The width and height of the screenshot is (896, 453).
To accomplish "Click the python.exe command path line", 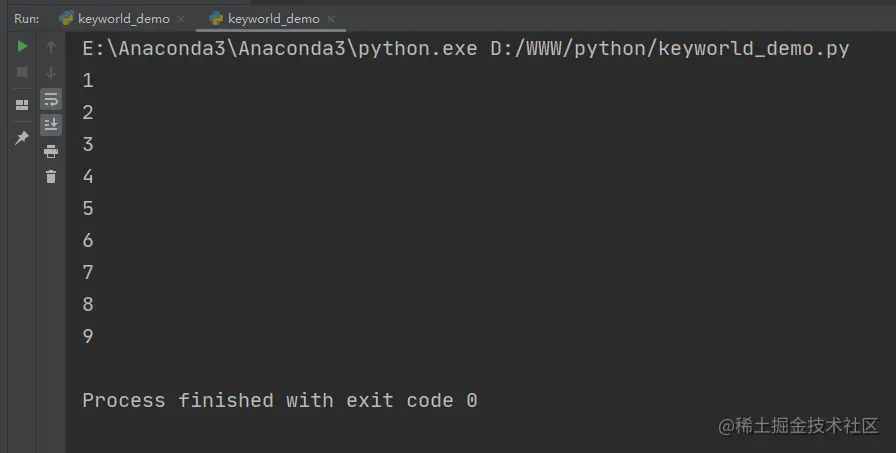I will [466, 49].
